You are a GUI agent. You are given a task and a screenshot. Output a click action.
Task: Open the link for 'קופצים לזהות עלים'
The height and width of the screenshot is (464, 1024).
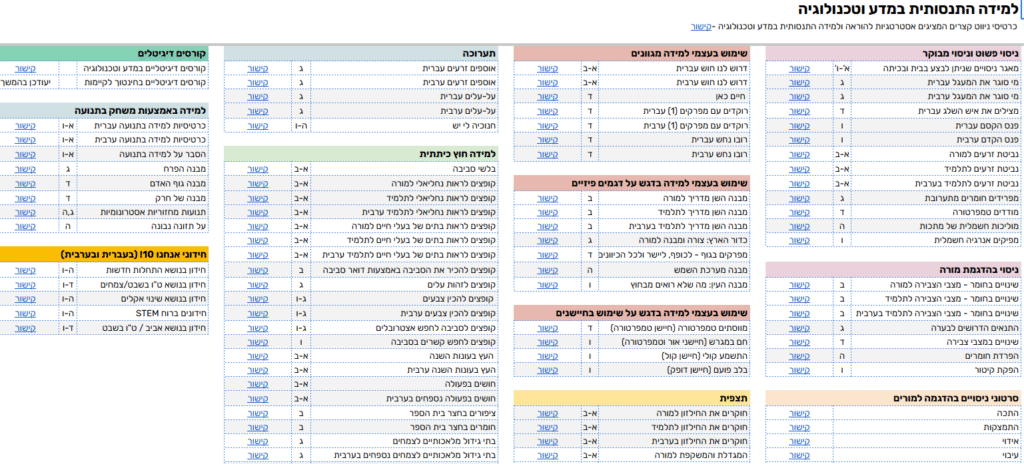click(257, 284)
